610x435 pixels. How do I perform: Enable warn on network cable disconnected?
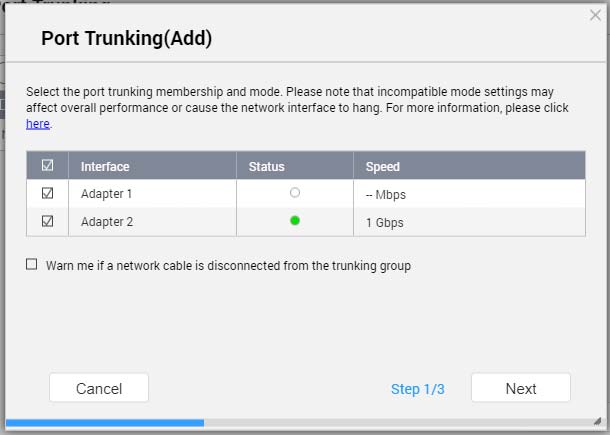coord(32,265)
